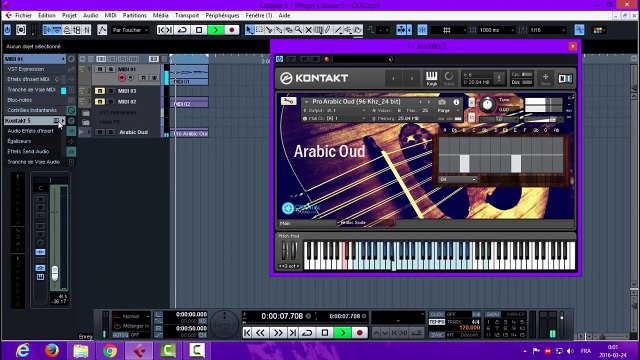This screenshot has height=360, width=640.
Task: Click transport bar Rewind button
Action: tap(260, 333)
